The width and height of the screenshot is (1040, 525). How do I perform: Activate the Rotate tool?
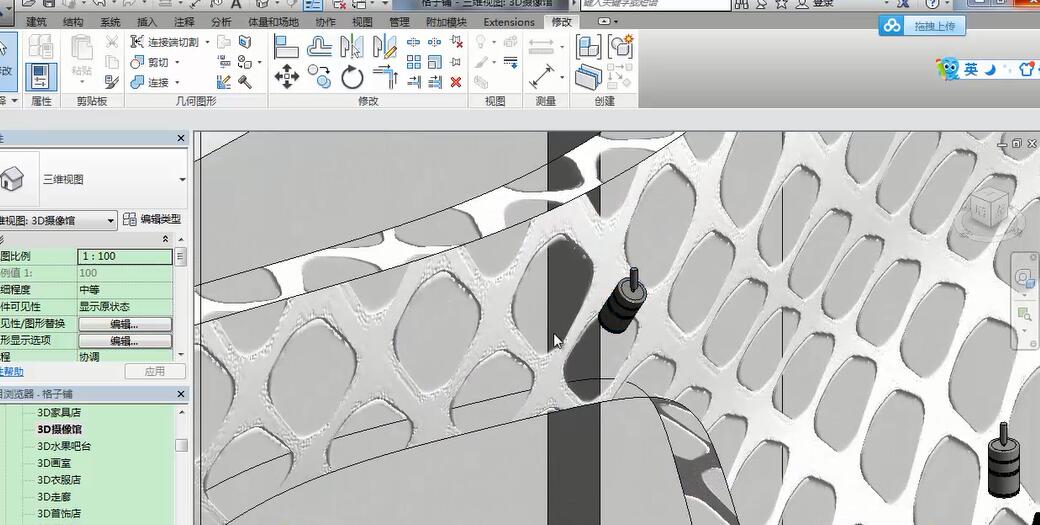tap(352, 77)
